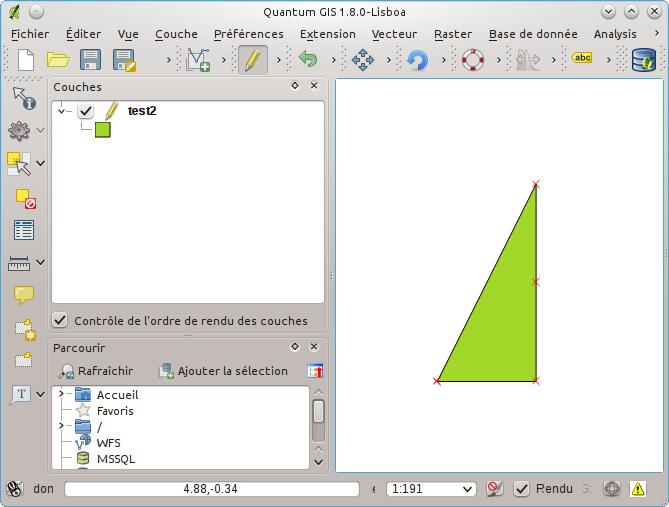The height and width of the screenshot is (507, 669).
Task: Open the Couche menu
Action: click(x=176, y=34)
